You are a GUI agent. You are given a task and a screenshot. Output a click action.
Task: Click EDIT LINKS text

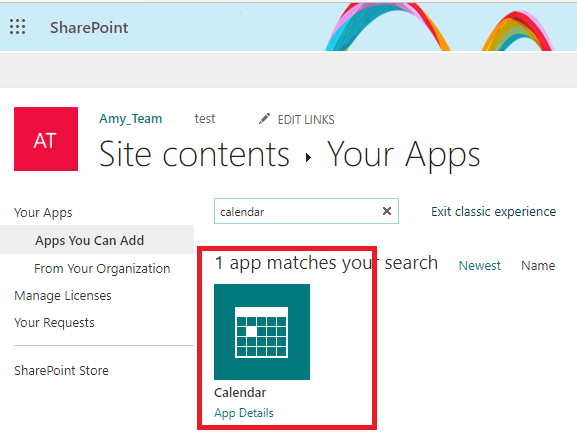click(306, 120)
